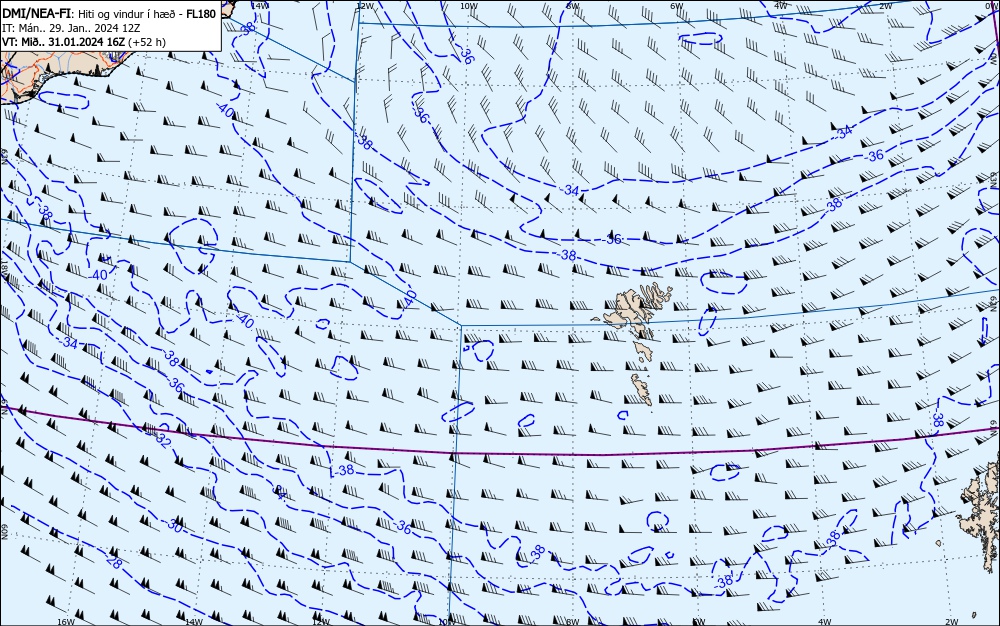Click the purple boundary line across the chart
This screenshot has width=1000, height=626.
[x=500, y=451]
